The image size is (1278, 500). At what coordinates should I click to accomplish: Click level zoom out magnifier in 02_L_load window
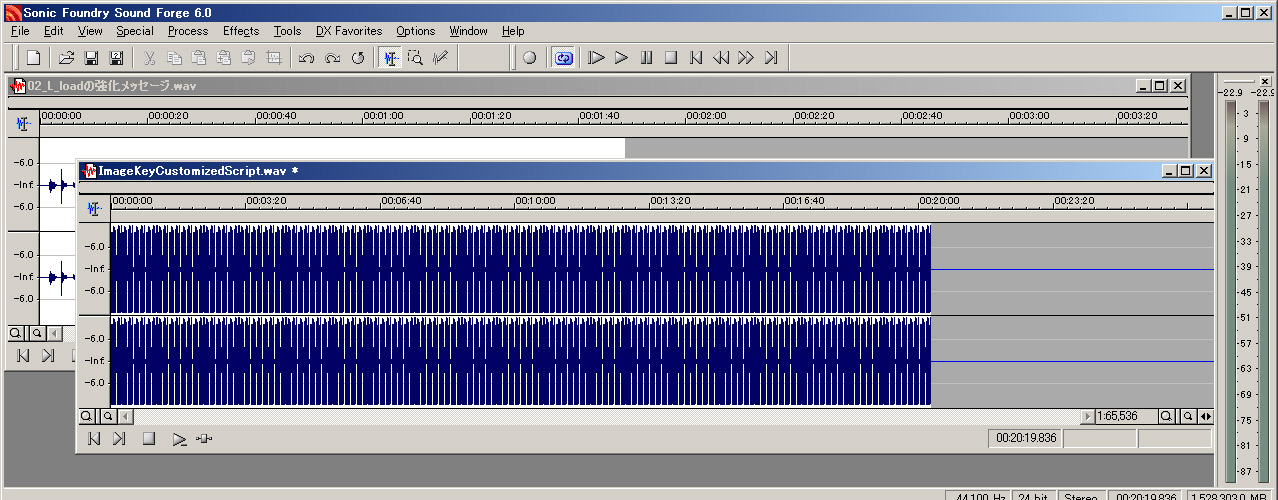(16, 333)
